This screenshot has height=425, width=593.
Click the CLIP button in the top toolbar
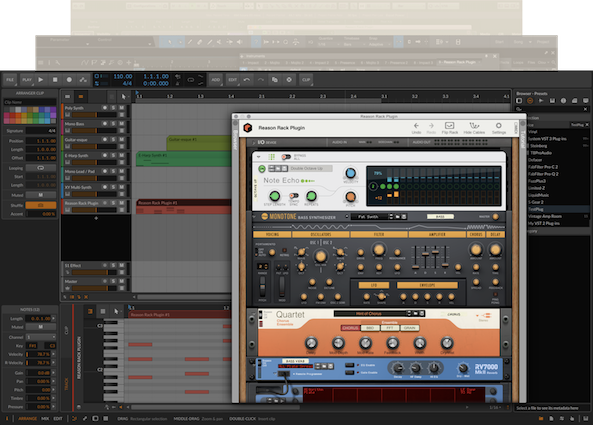point(306,80)
